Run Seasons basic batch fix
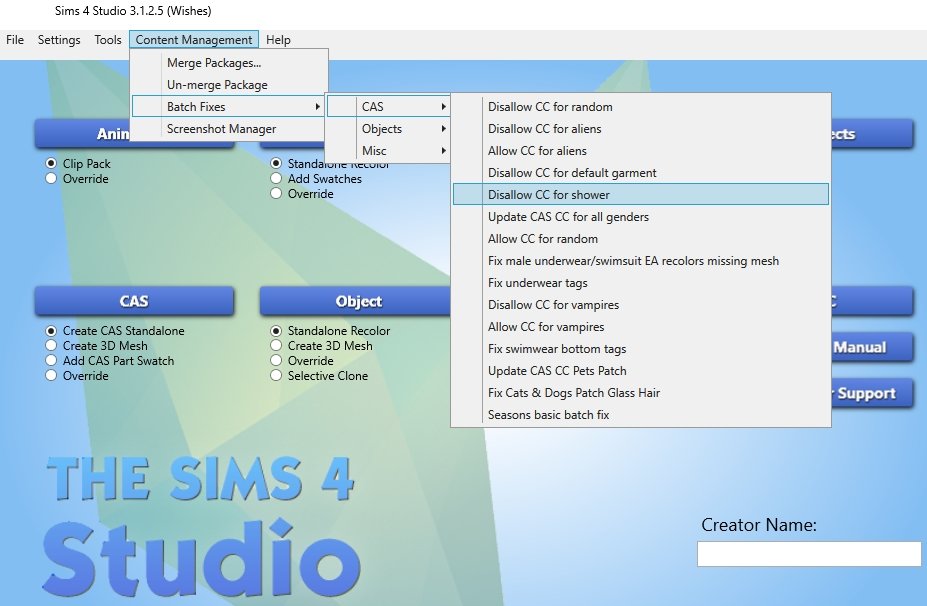This screenshot has height=606, width=927. [x=641, y=414]
